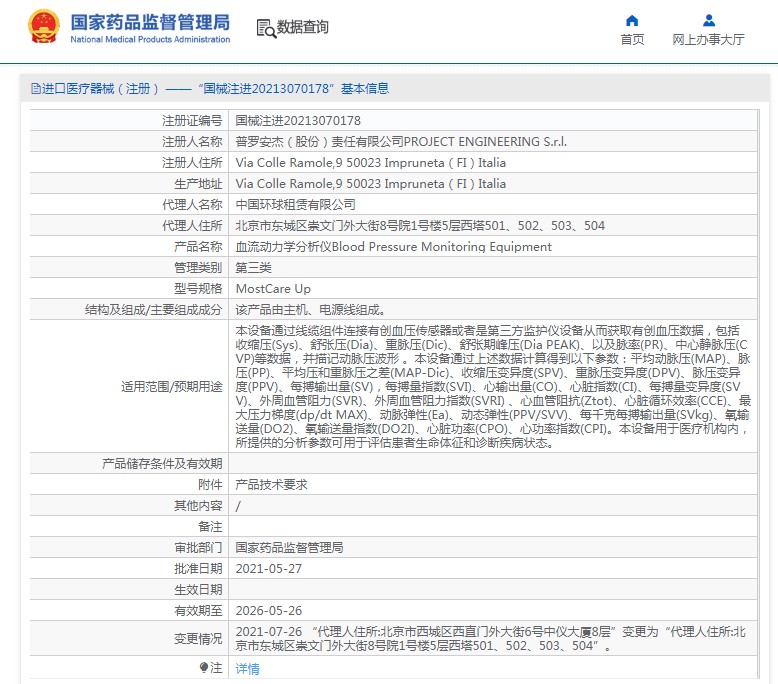The image size is (778, 684).
Task: Click the 注册人名称 label
Action: click(x=192, y=142)
